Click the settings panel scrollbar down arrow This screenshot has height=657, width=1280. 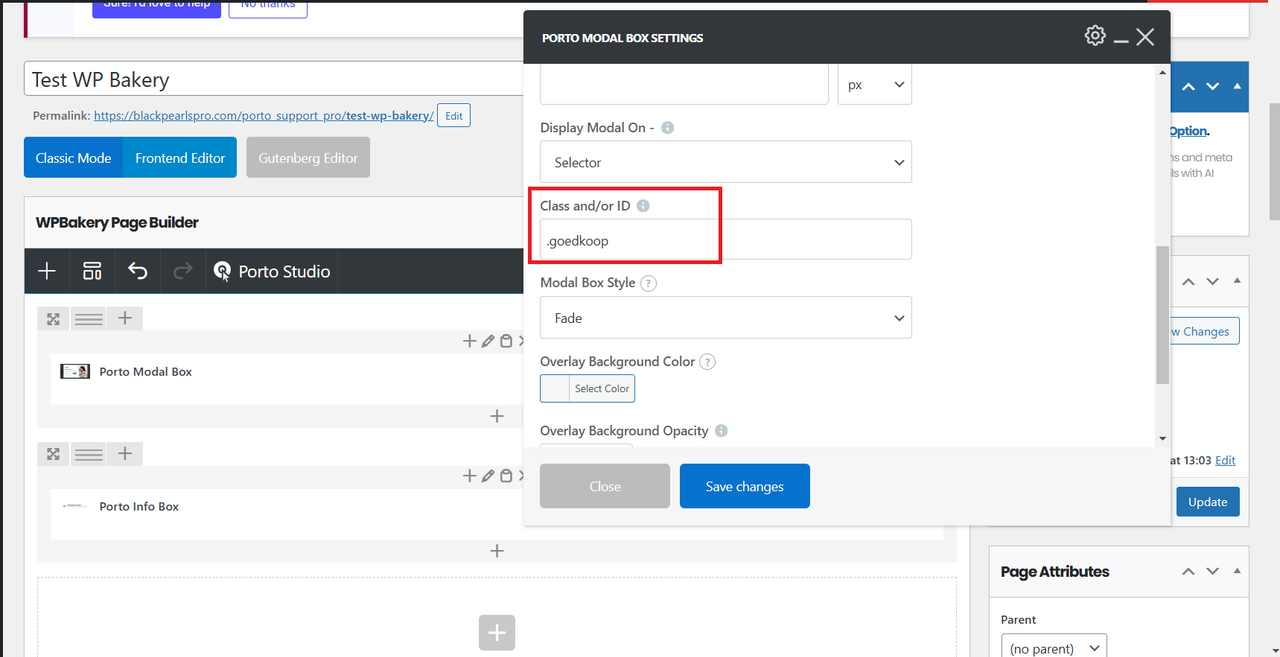1162,439
